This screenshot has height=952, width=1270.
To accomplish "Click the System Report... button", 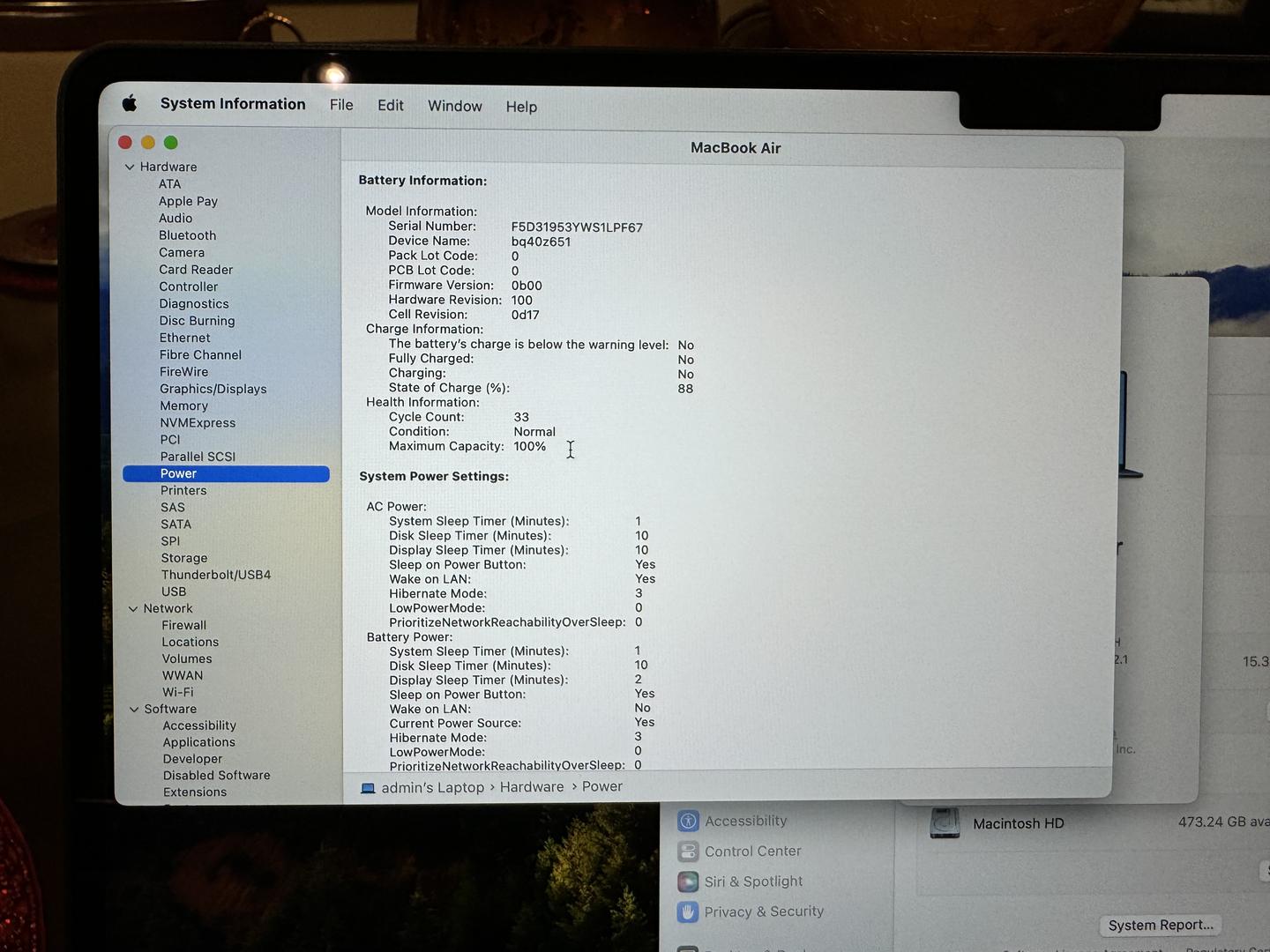I will point(1161,925).
